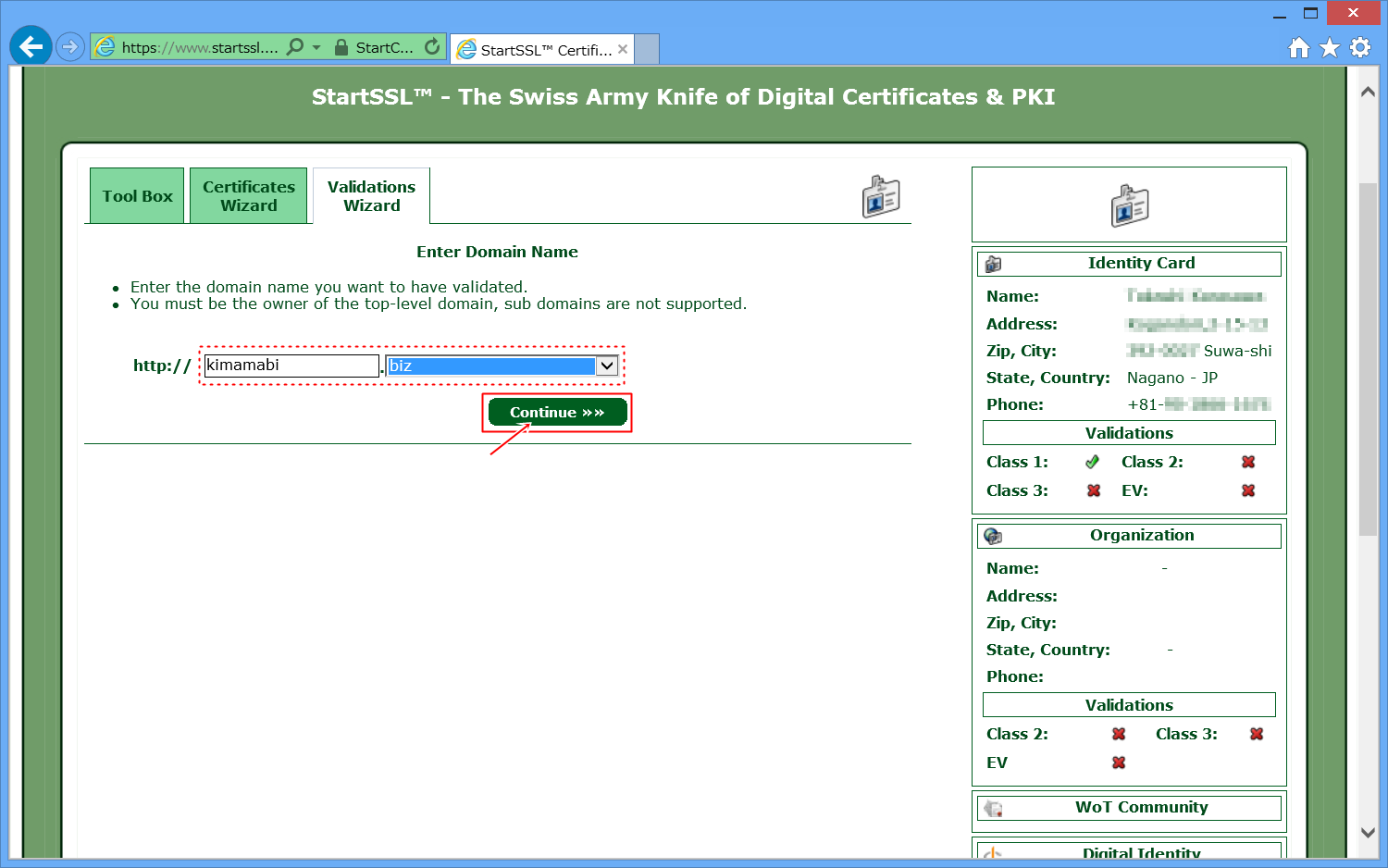Close the StartSSL Certificate browser tab
This screenshot has width=1388, height=868.
pos(623,49)
